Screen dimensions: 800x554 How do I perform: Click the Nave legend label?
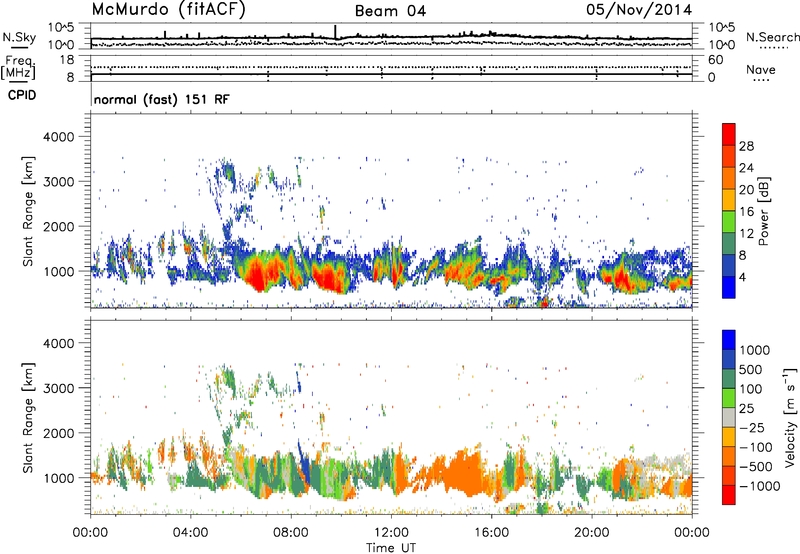[x=761, y=69]
